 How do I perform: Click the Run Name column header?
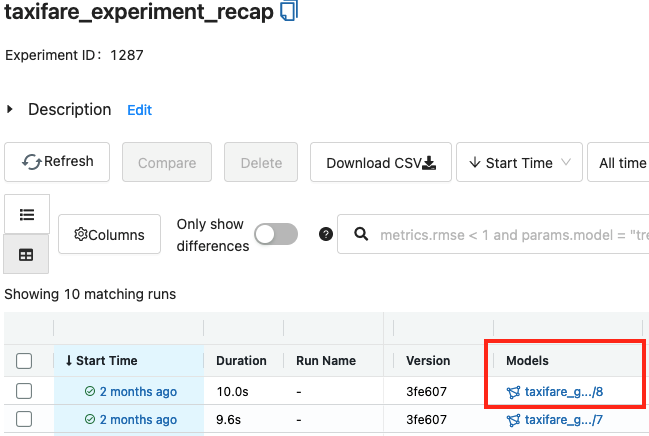[326, 361]
